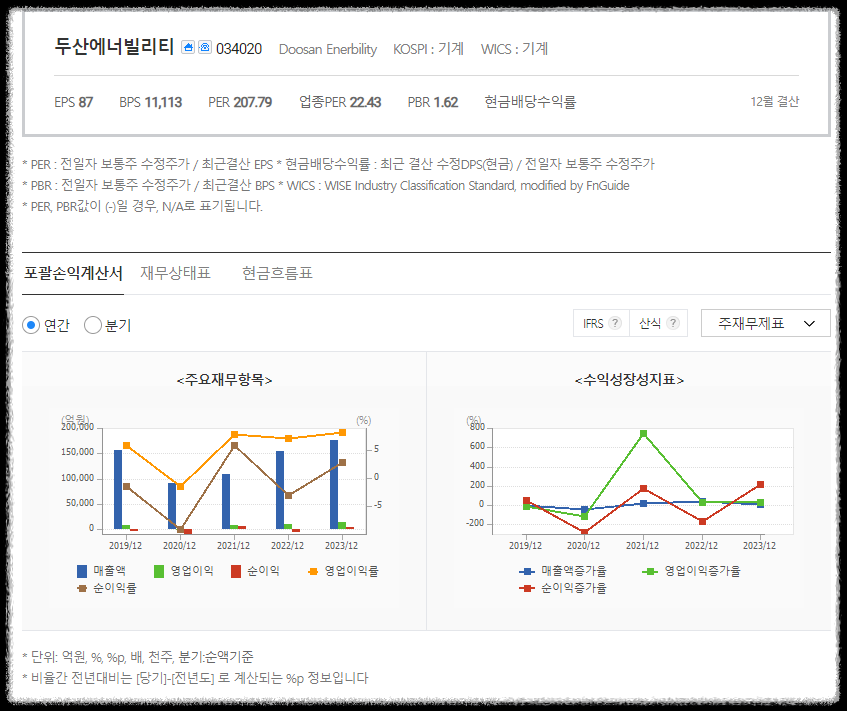Click the BPS 11,113 value
This screenshot has width=847, height=711.
151,102
